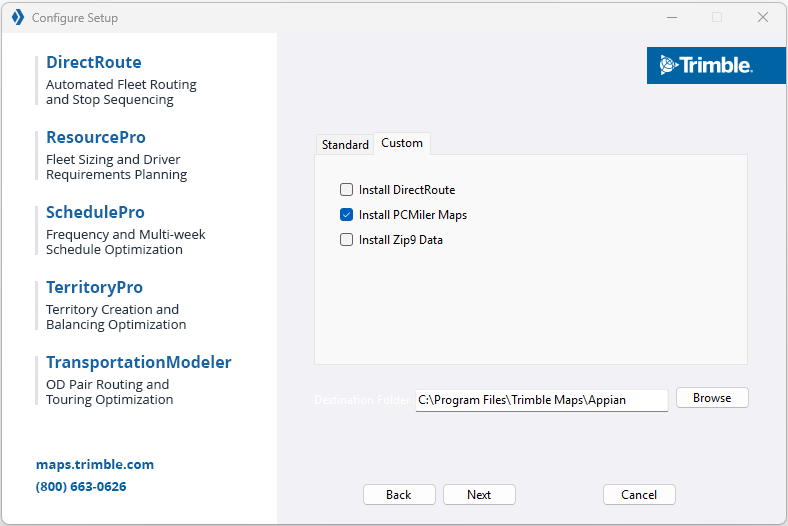Select the Custom tab
The height and width of the screenshot is (526, 788).
click(x=402, y=143)
